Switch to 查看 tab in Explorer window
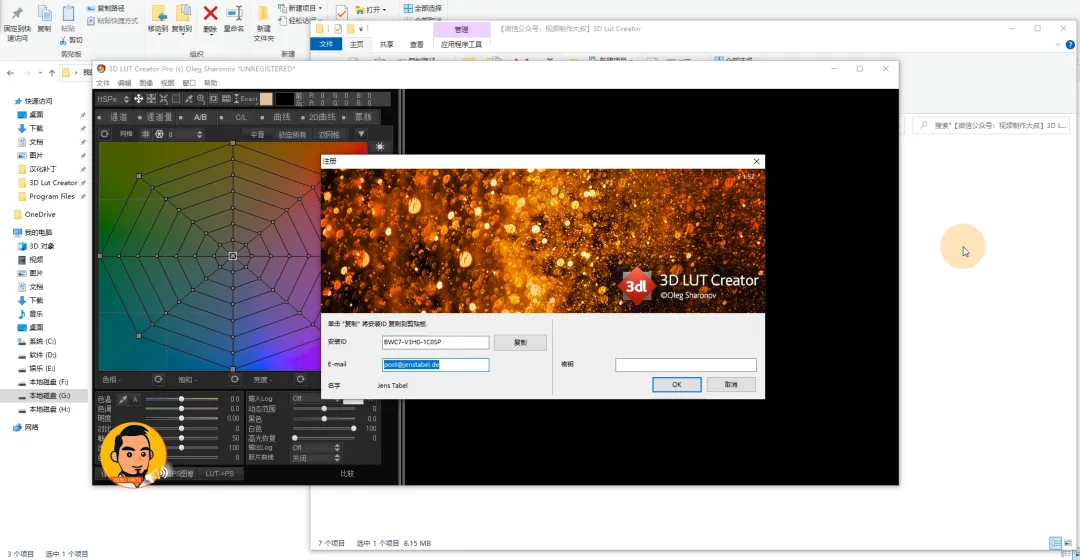Screen dimensions: 1080x560 point(417,44)
